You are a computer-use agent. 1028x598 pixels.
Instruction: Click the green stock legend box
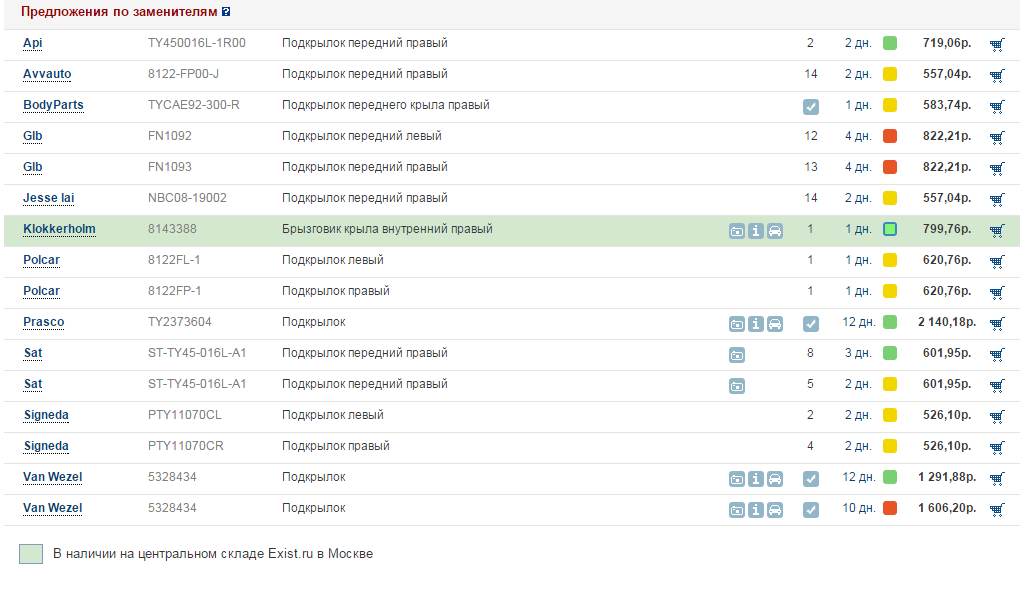pos(31,554)
